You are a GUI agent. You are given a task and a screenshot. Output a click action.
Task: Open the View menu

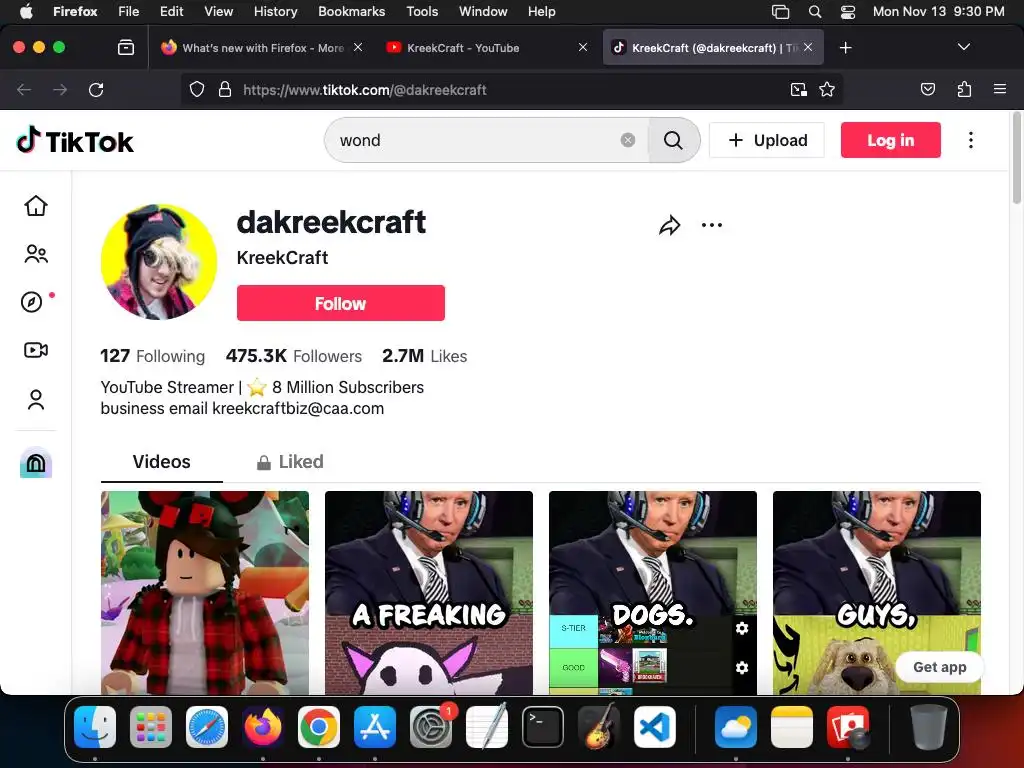pos(218,11)
